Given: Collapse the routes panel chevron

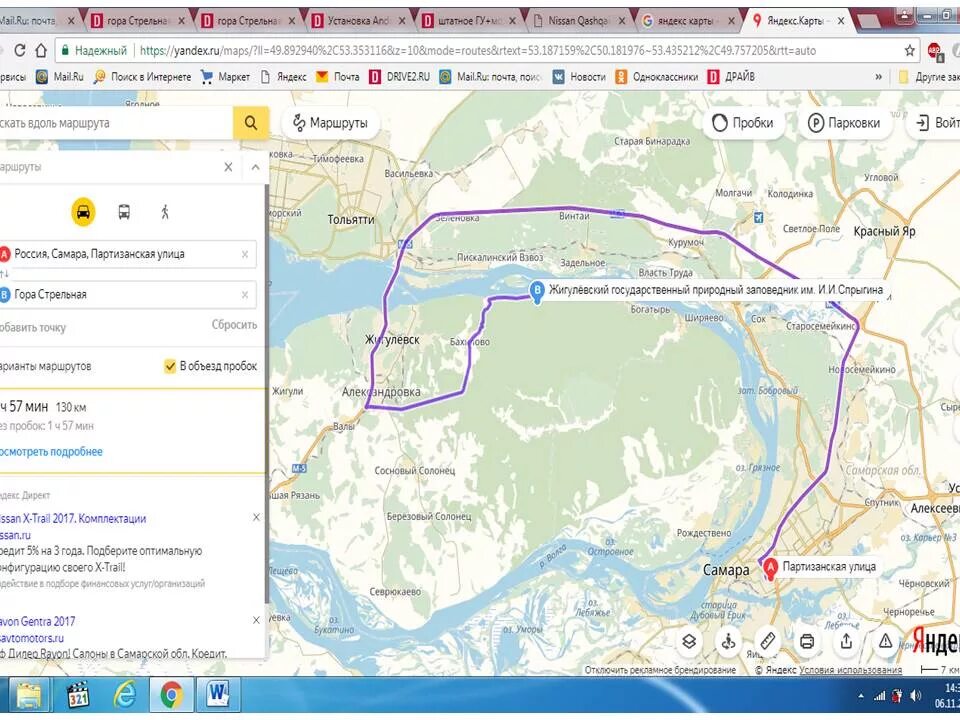Looking at the screenshot, I should click(255, 167).
